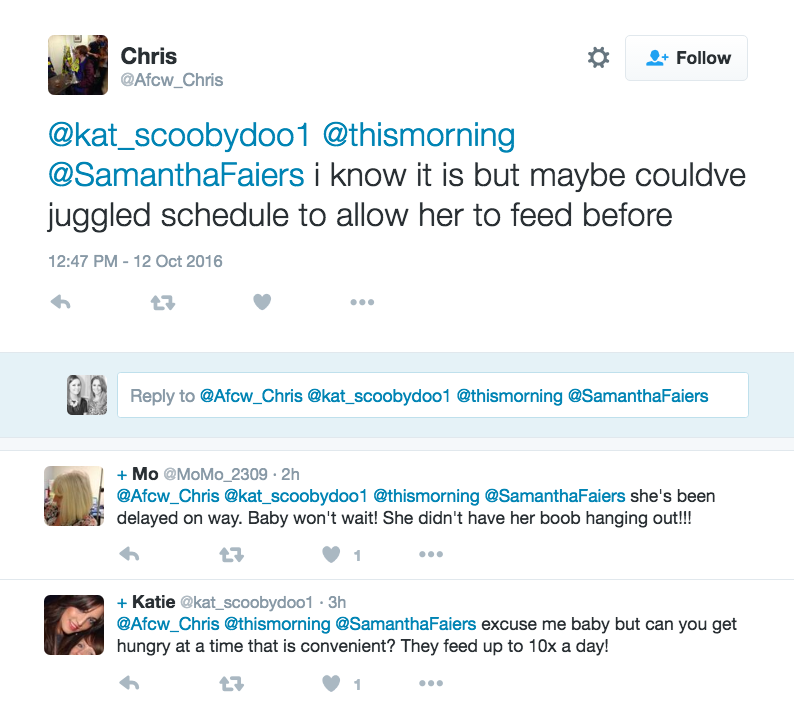The width and height of the screenshot is (794, 708).
Task: Open the gear settings menu on Chris's tweet
Action: (598, 58)
